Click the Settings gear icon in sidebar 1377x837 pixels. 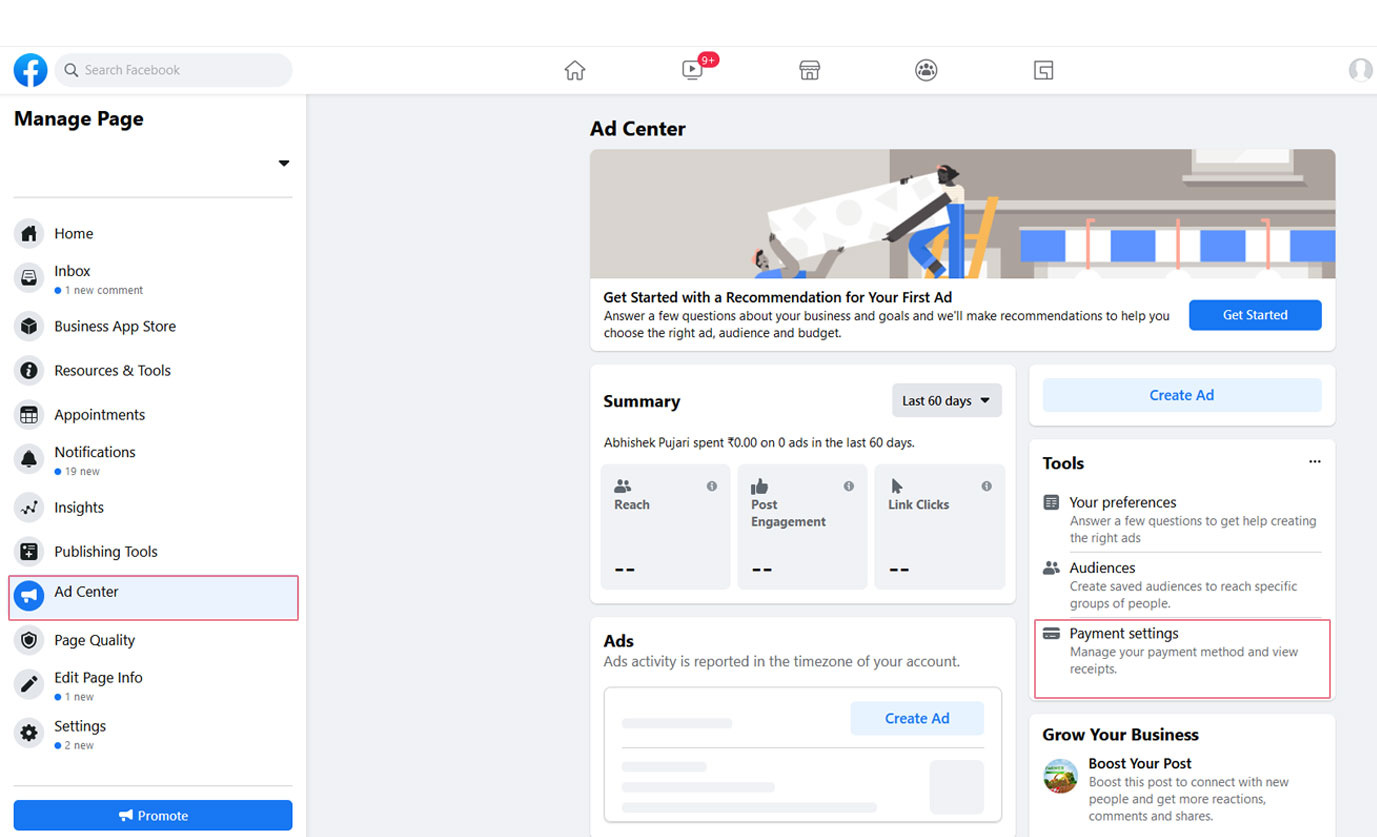pos(29,733)
